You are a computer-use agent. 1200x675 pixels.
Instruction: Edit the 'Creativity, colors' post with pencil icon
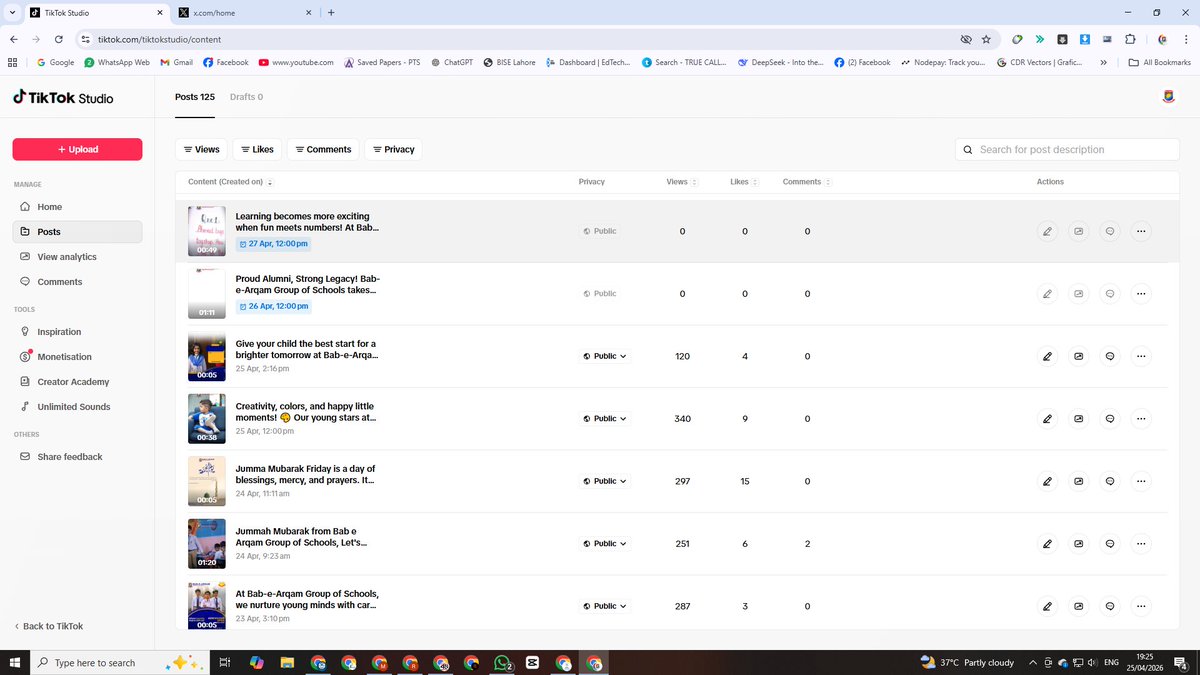[1047, 419]
